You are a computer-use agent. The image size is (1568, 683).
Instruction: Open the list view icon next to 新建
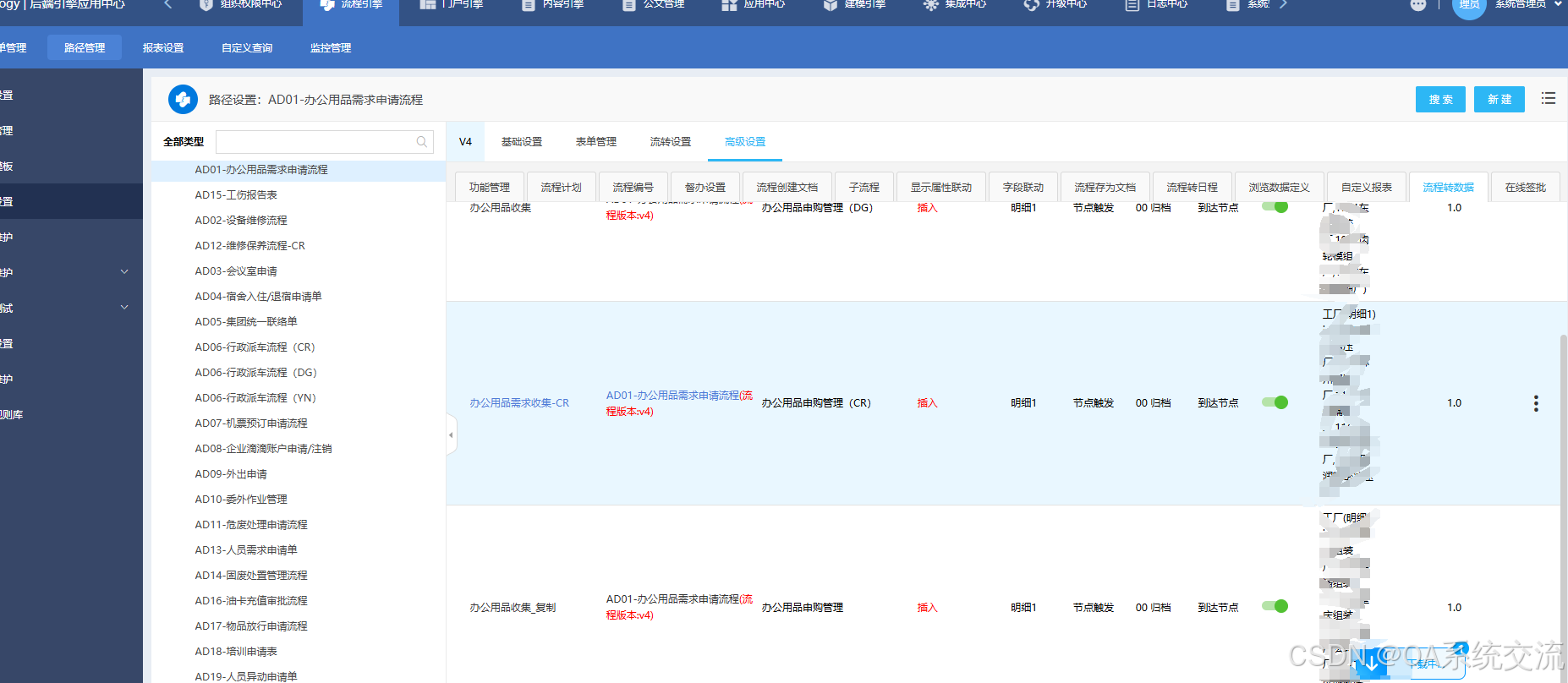click(1549, 98)
